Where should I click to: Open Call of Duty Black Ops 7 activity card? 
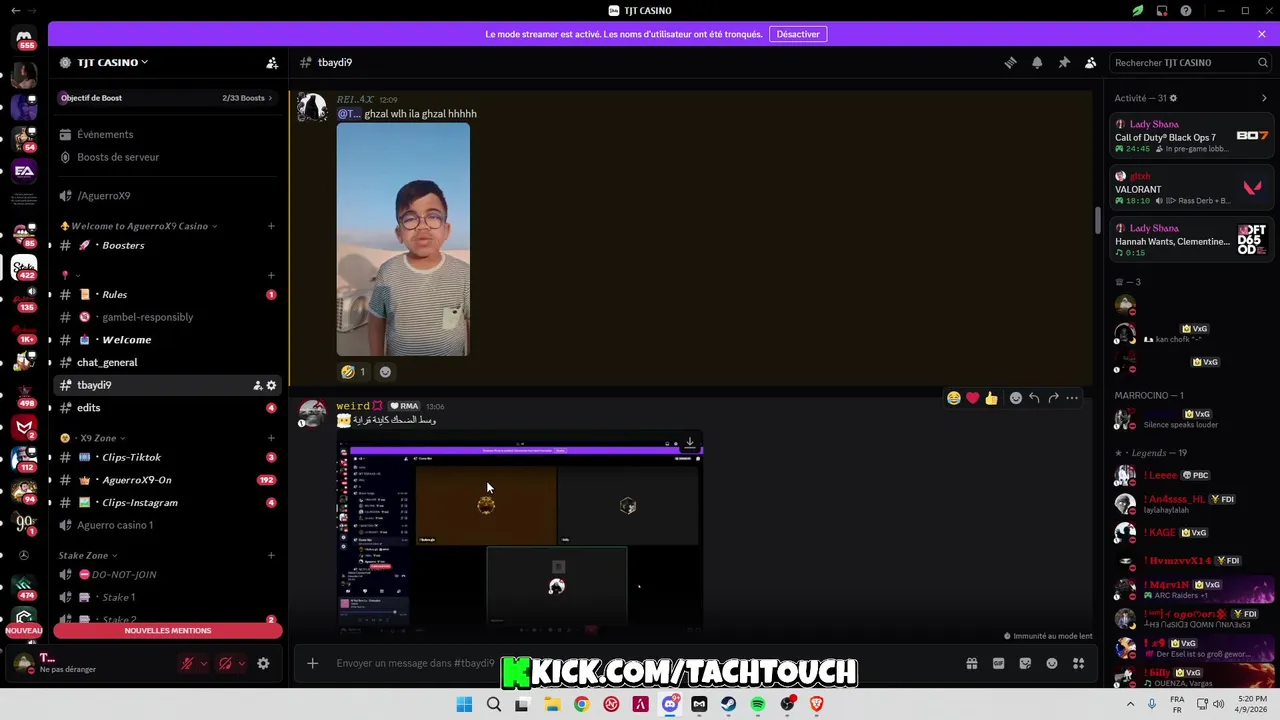pyautogui.click(x=1191, y=136)
